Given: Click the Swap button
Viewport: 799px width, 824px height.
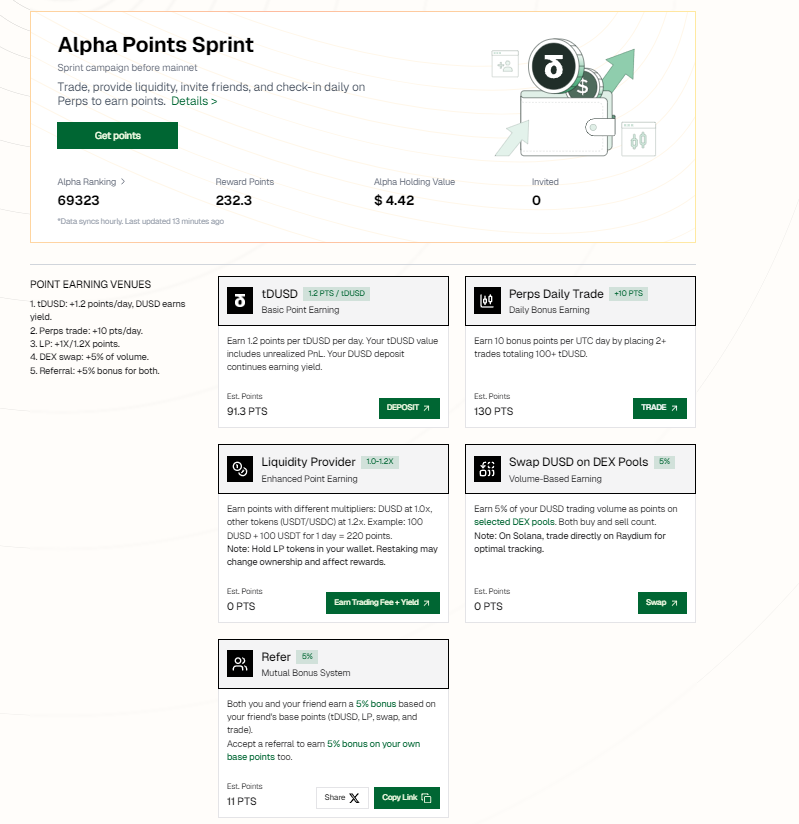Looking at the screenshot, I should click(662, 603).
